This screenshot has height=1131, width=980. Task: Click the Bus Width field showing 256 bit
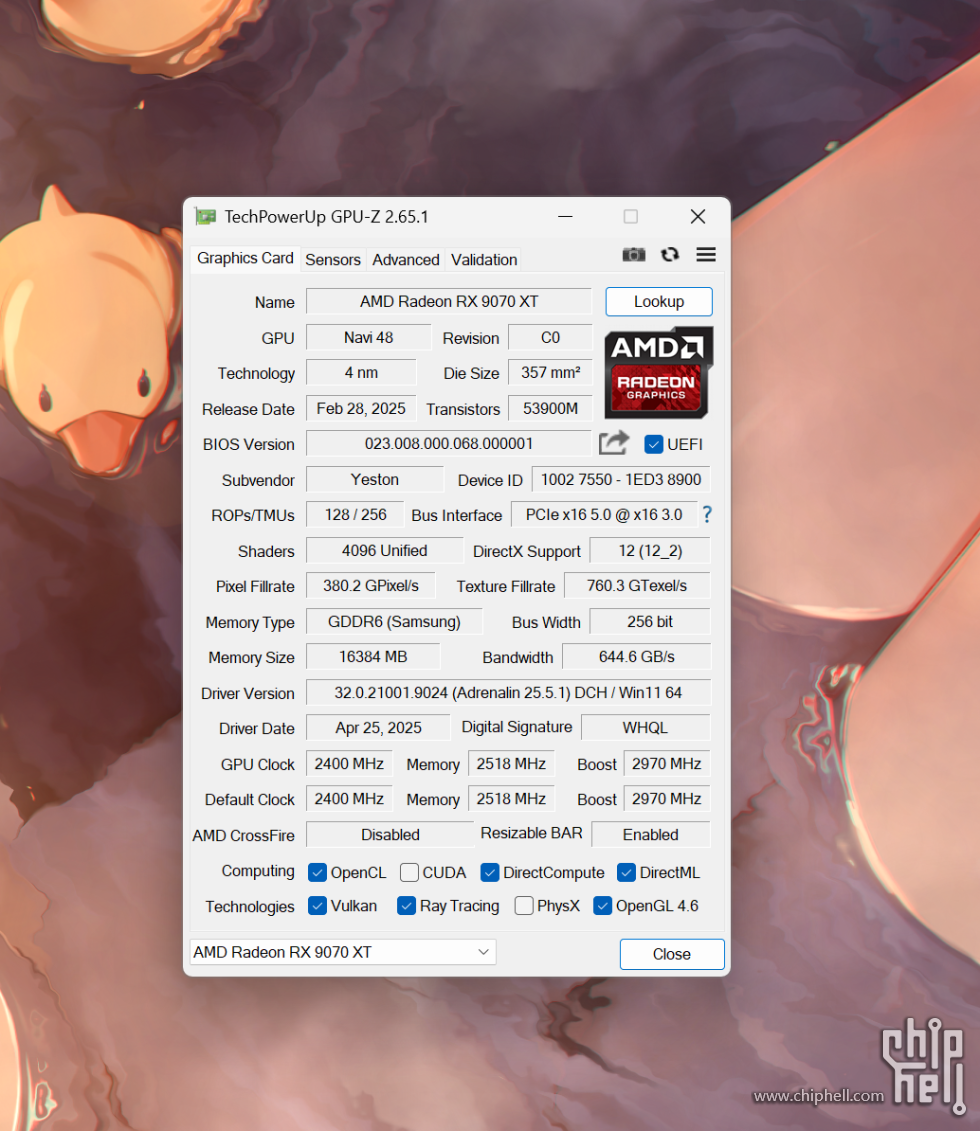click(x=650, y=622)
